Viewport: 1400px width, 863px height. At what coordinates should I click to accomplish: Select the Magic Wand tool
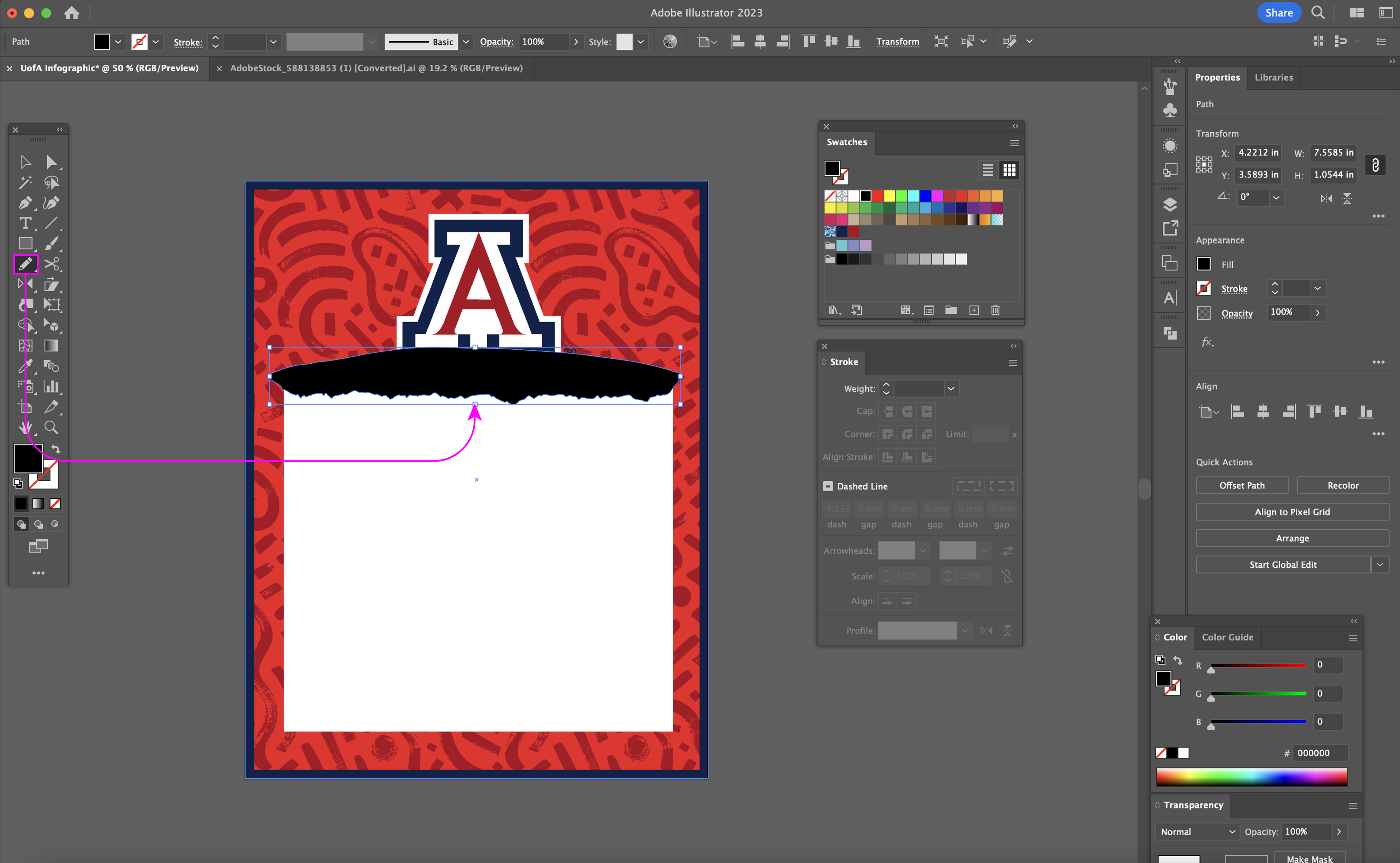point(24,183)
